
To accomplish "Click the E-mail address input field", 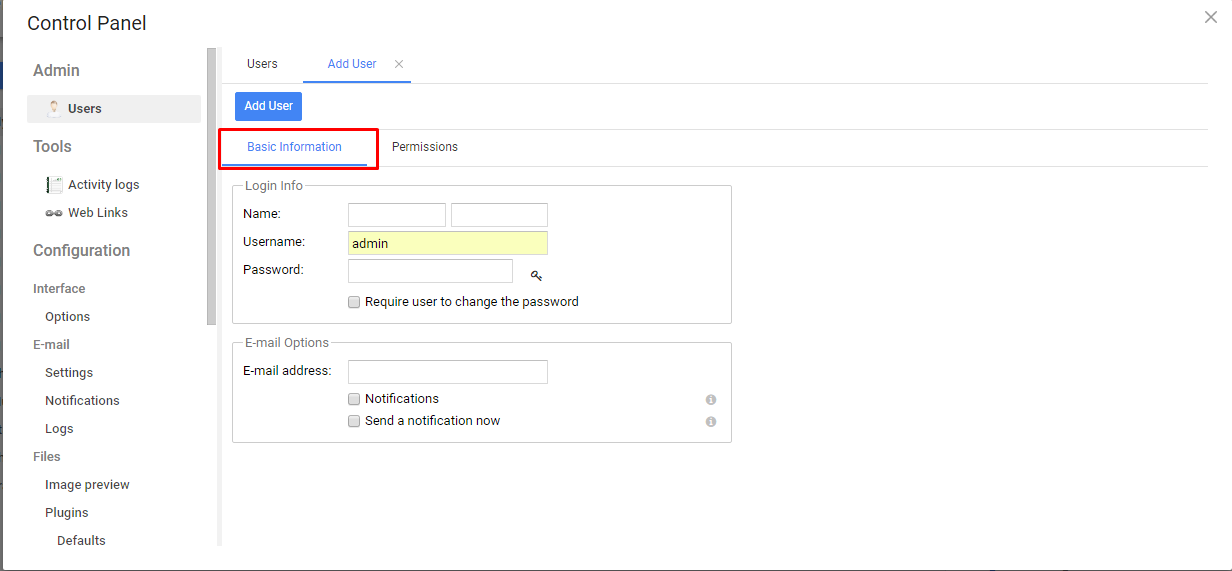I will point(448,372).
